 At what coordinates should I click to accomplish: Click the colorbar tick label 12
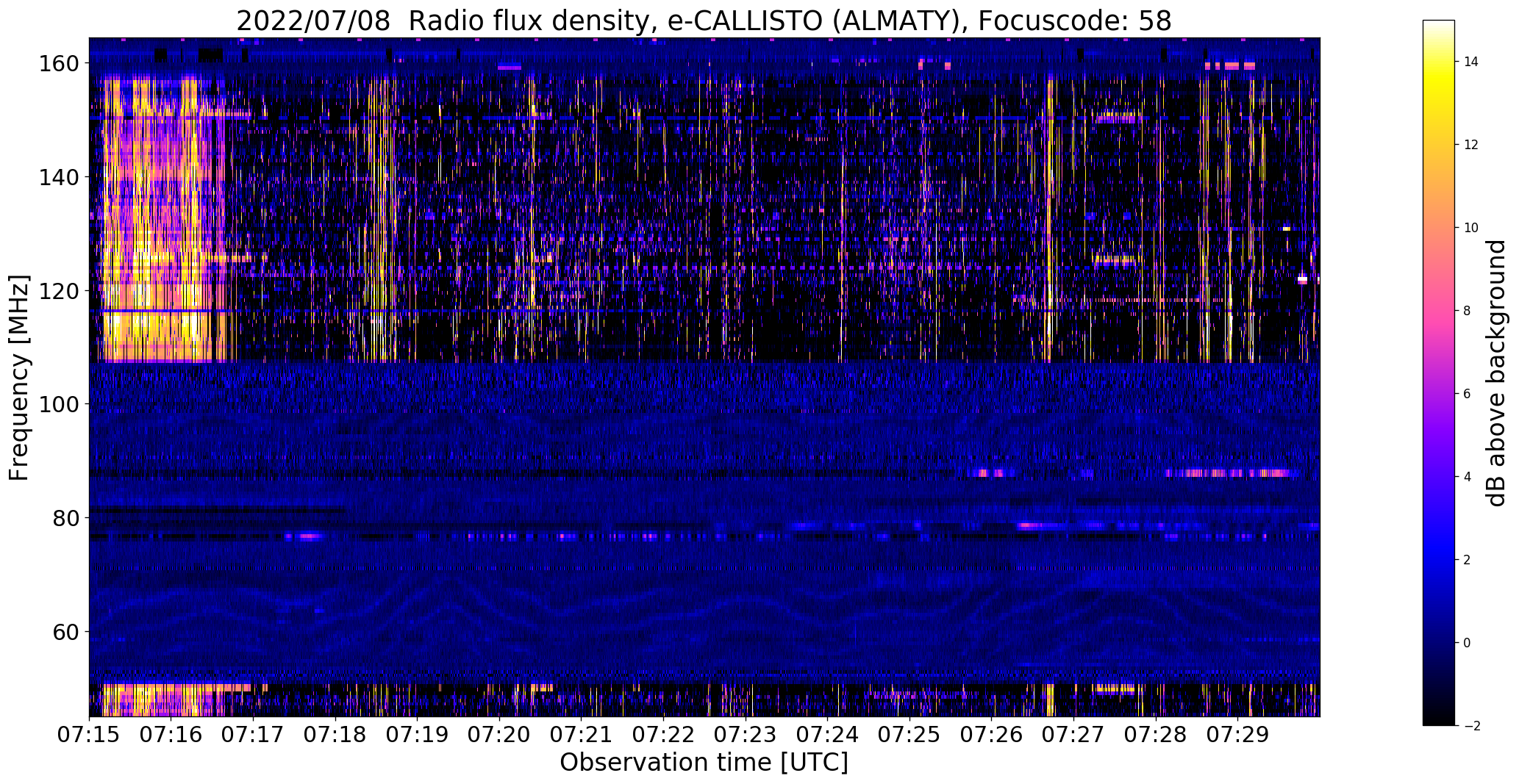tap(1471, 145)
